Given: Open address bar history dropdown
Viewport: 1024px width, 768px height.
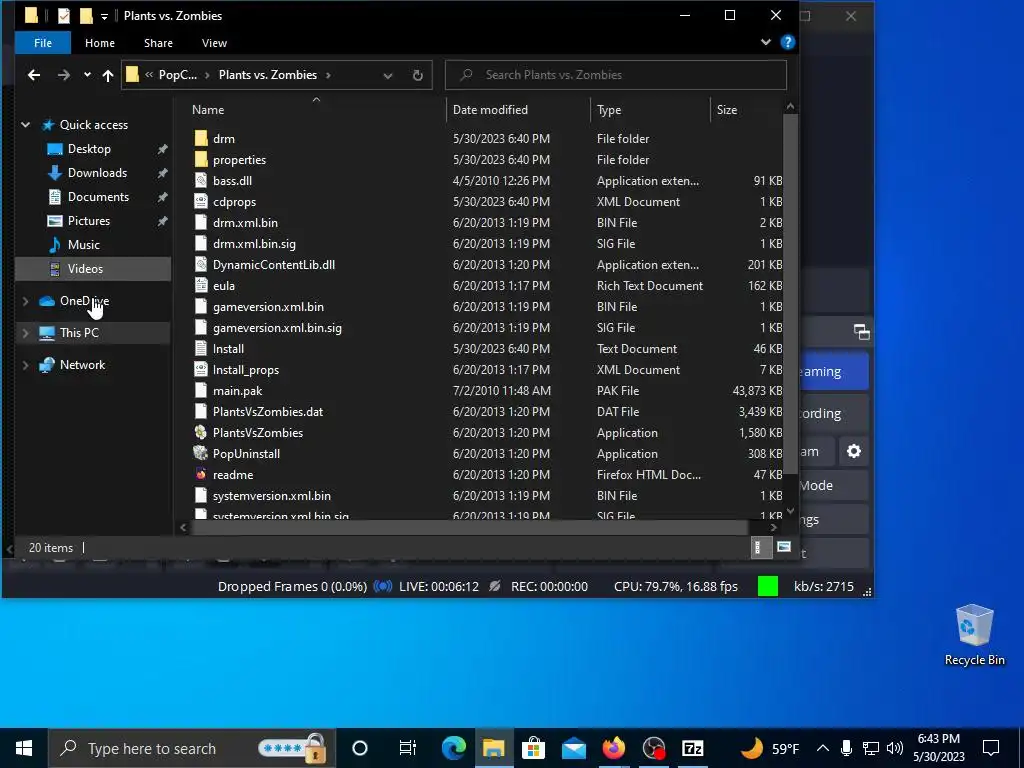Looking at the screenshot, I should [388, 75].
